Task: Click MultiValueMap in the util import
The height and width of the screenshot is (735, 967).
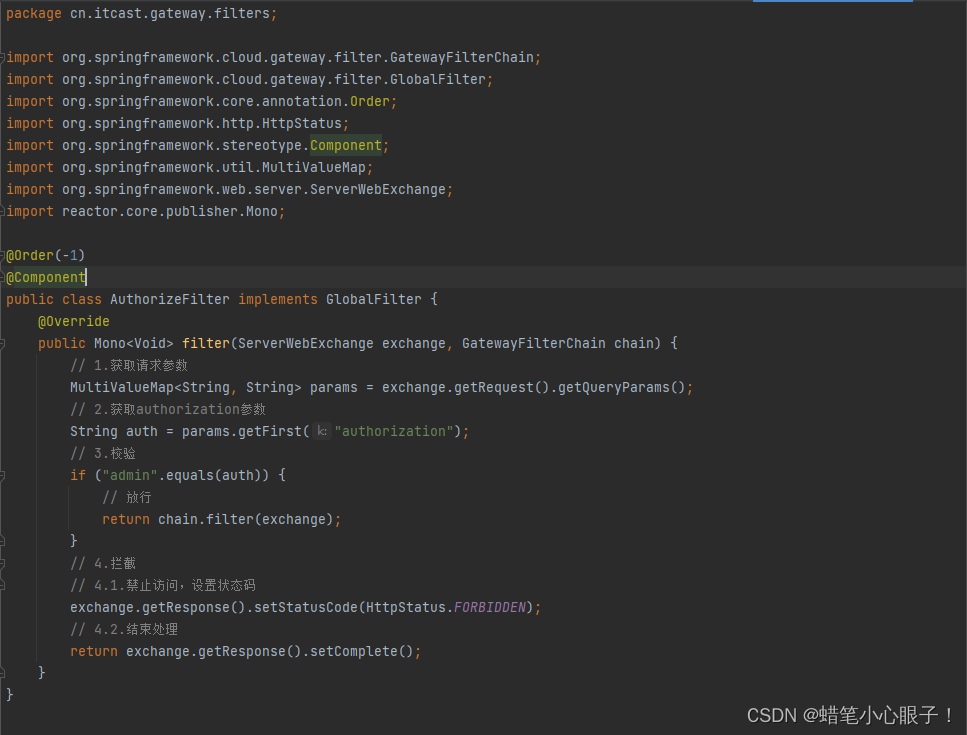Action: (x=314, y=168)
